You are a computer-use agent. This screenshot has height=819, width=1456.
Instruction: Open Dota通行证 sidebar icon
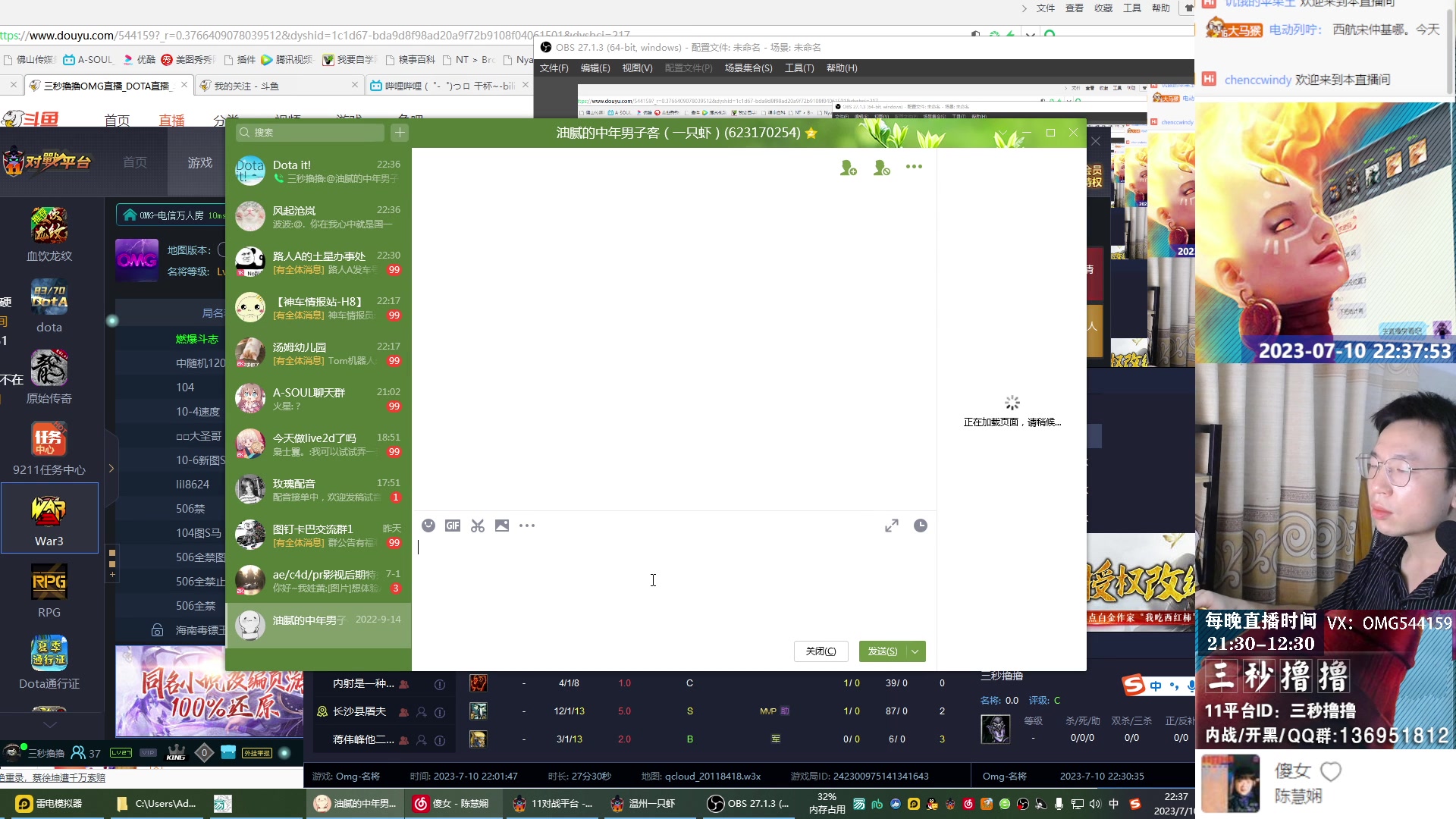(49, 662)
